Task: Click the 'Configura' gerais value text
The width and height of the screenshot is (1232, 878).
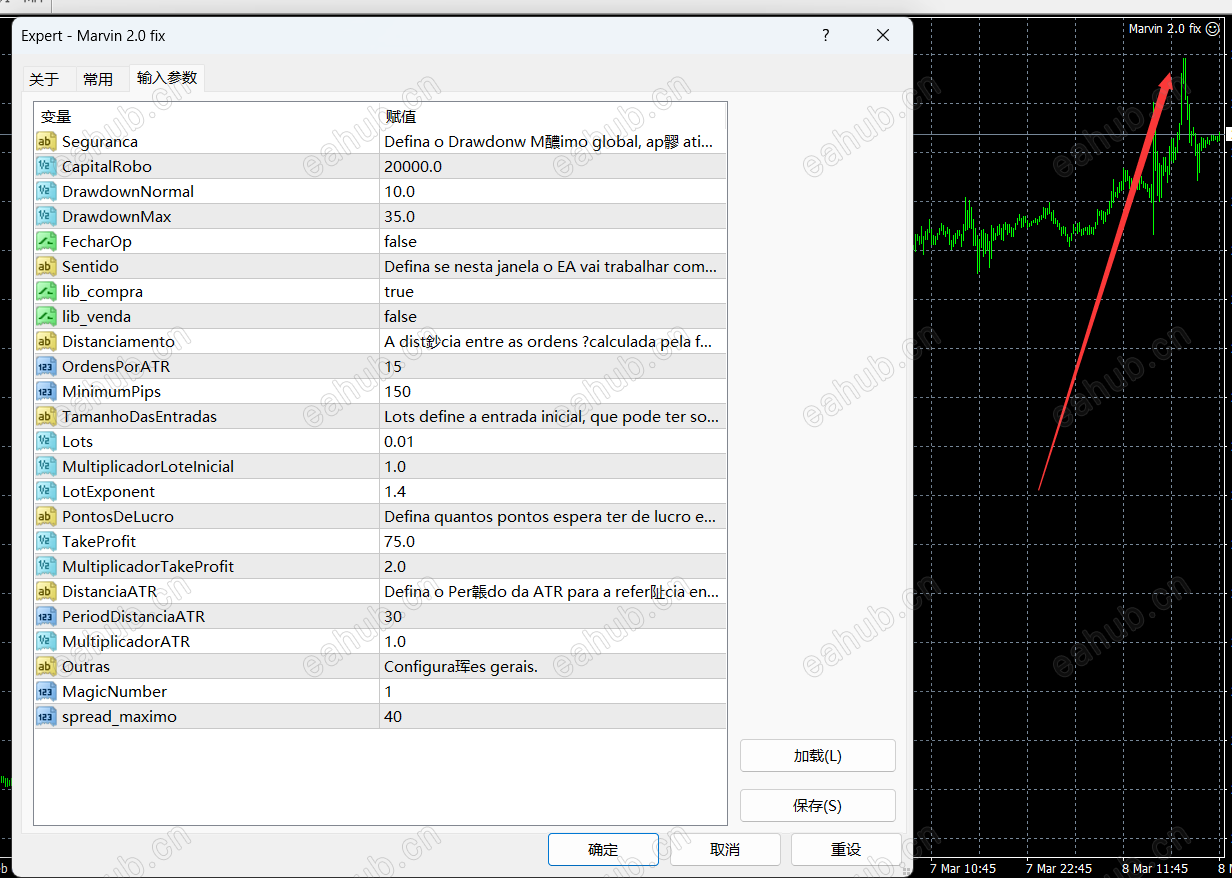Action: (461, 667)
